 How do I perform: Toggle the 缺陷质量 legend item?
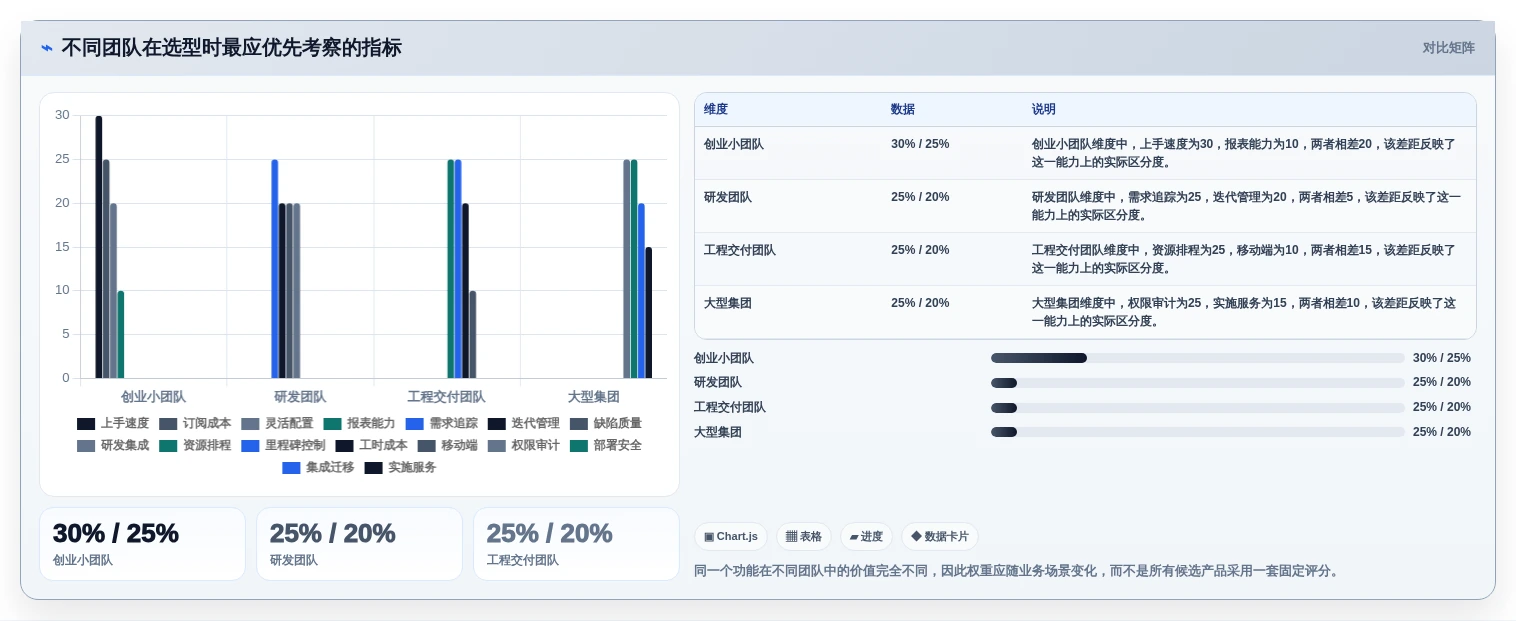pyautogui.click(x=605, y=423)
